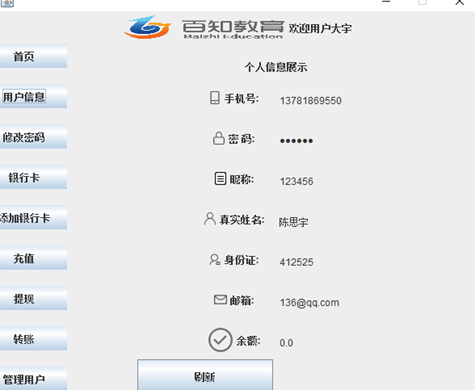Click the 真实姓名 label
475x390 pixels.
(x=242, y=220)
